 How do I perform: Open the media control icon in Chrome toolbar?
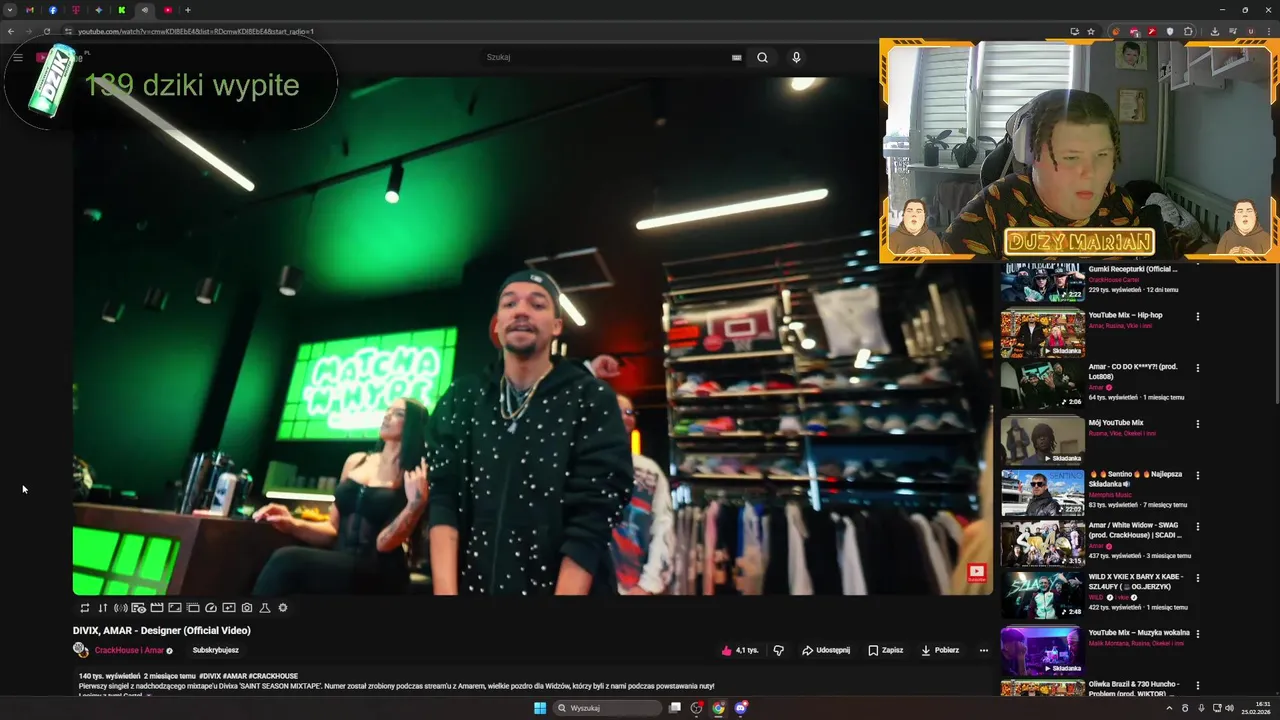(x=1233, y=32)
